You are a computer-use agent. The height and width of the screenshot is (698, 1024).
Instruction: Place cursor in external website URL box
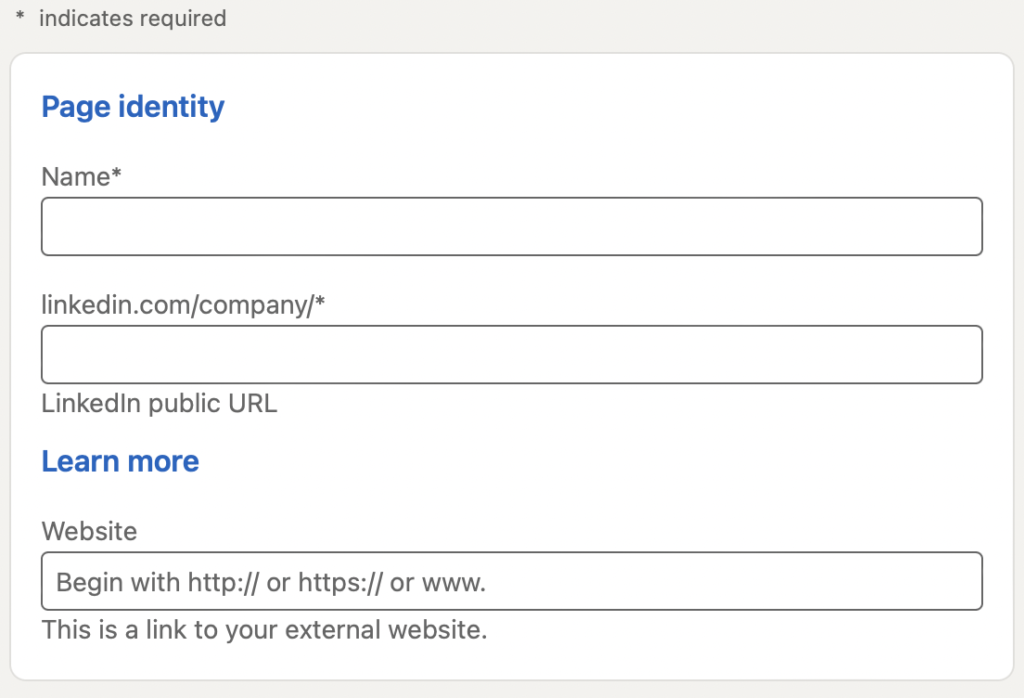(x=700, y=581)
